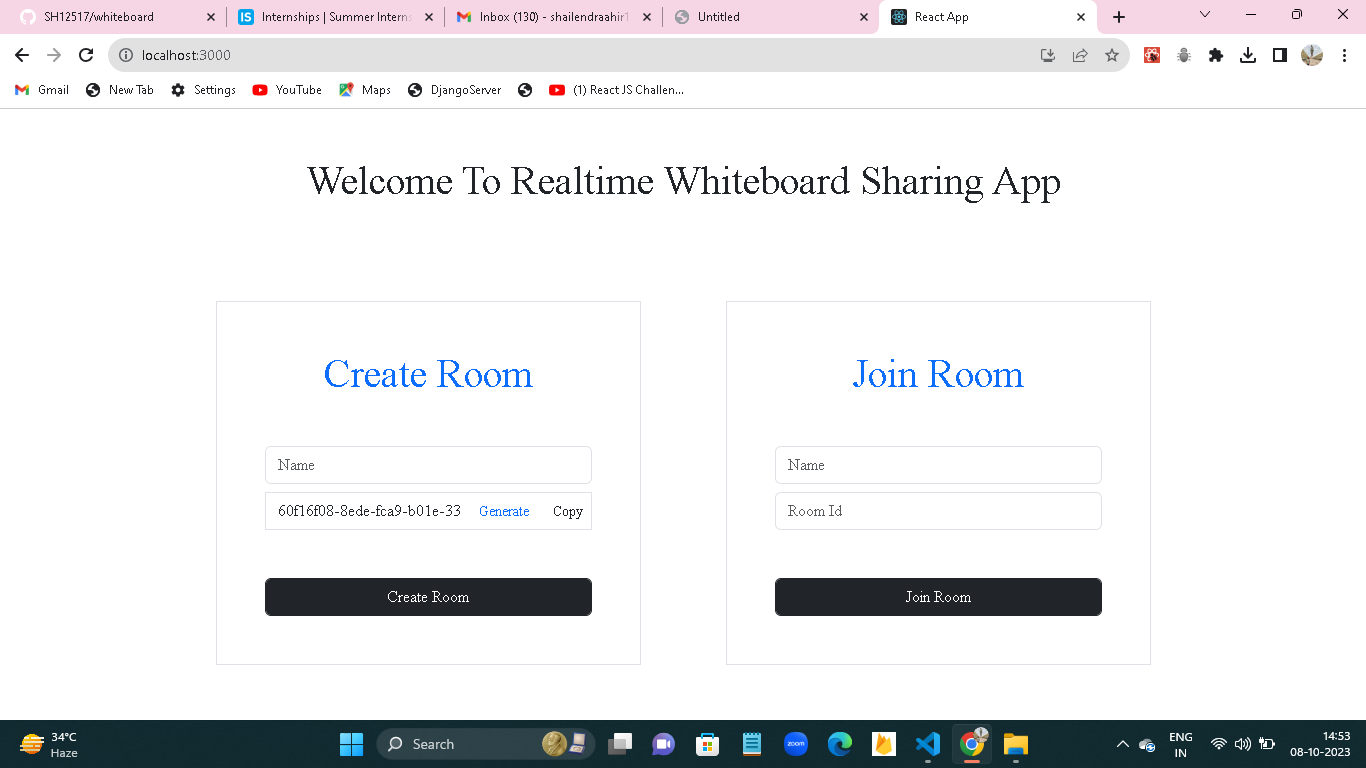Expand the taskbar hidden icons chevron
Viewport: 1366px width, 768px height.
(x=1122, y=744)
